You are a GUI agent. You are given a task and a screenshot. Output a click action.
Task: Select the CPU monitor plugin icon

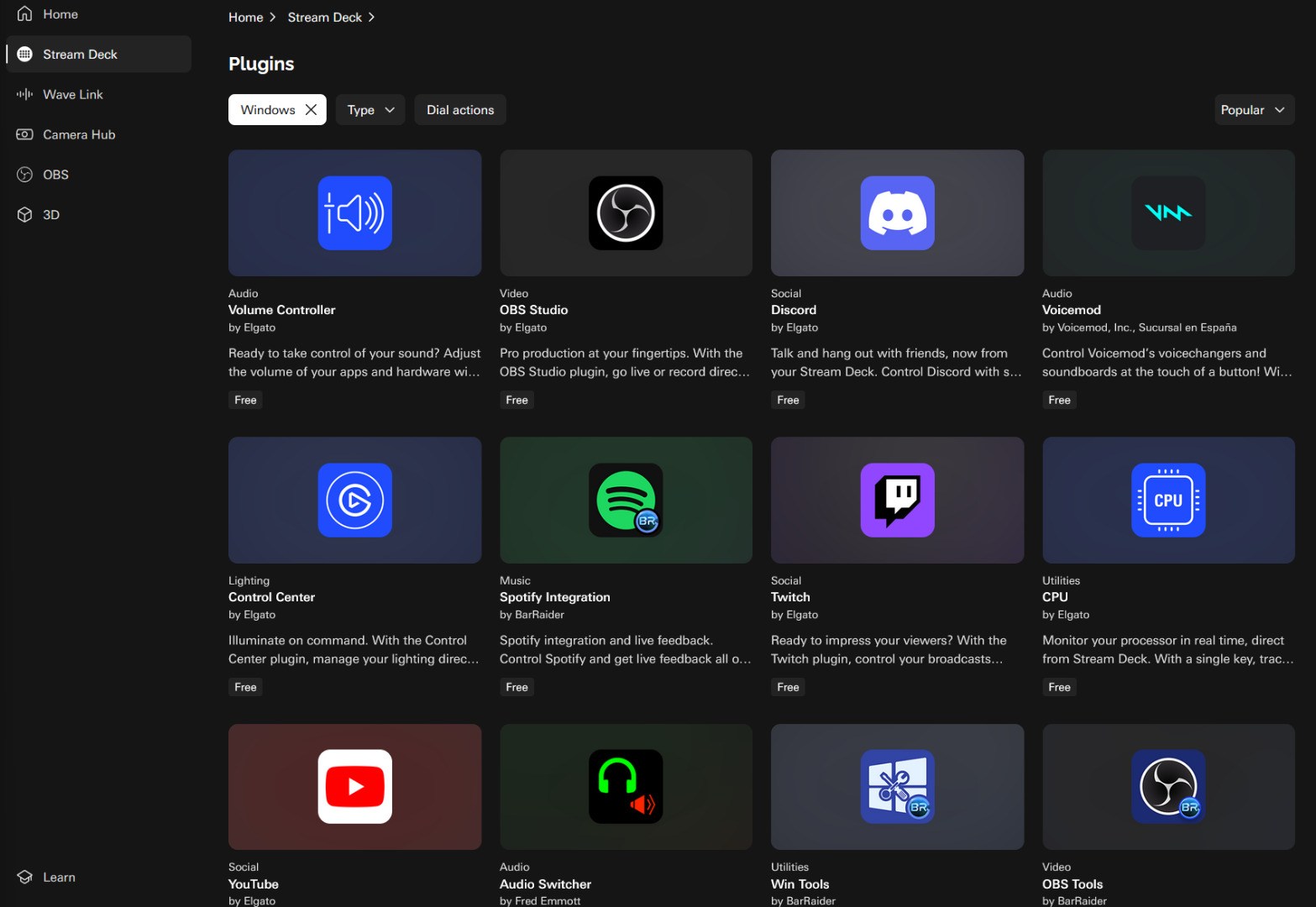click(x=1167, y=501)
